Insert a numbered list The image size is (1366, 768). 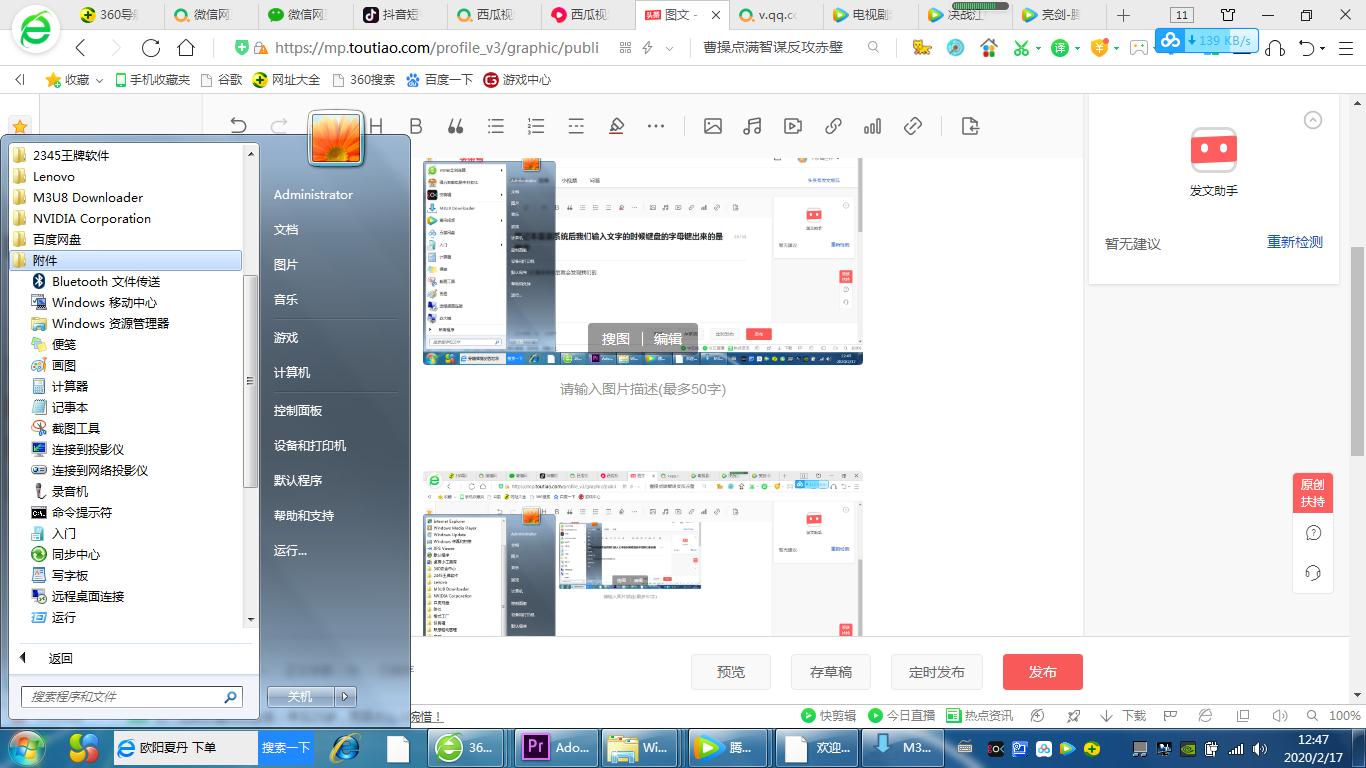point(536,126)
